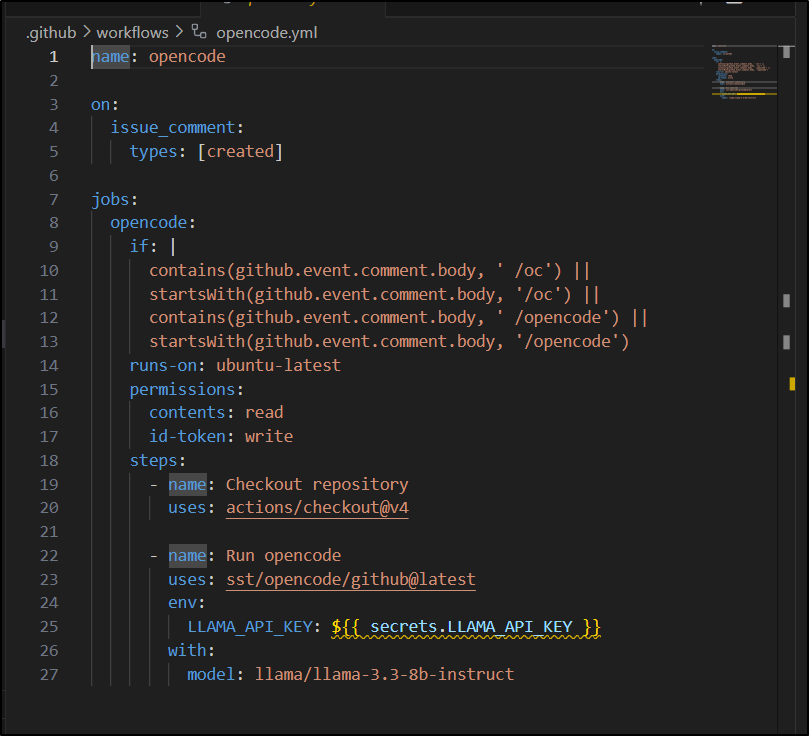The height and width of the screenshot is (736, 809).
Task: Click the 'Run opencode' step name
Action: point(284,555)
